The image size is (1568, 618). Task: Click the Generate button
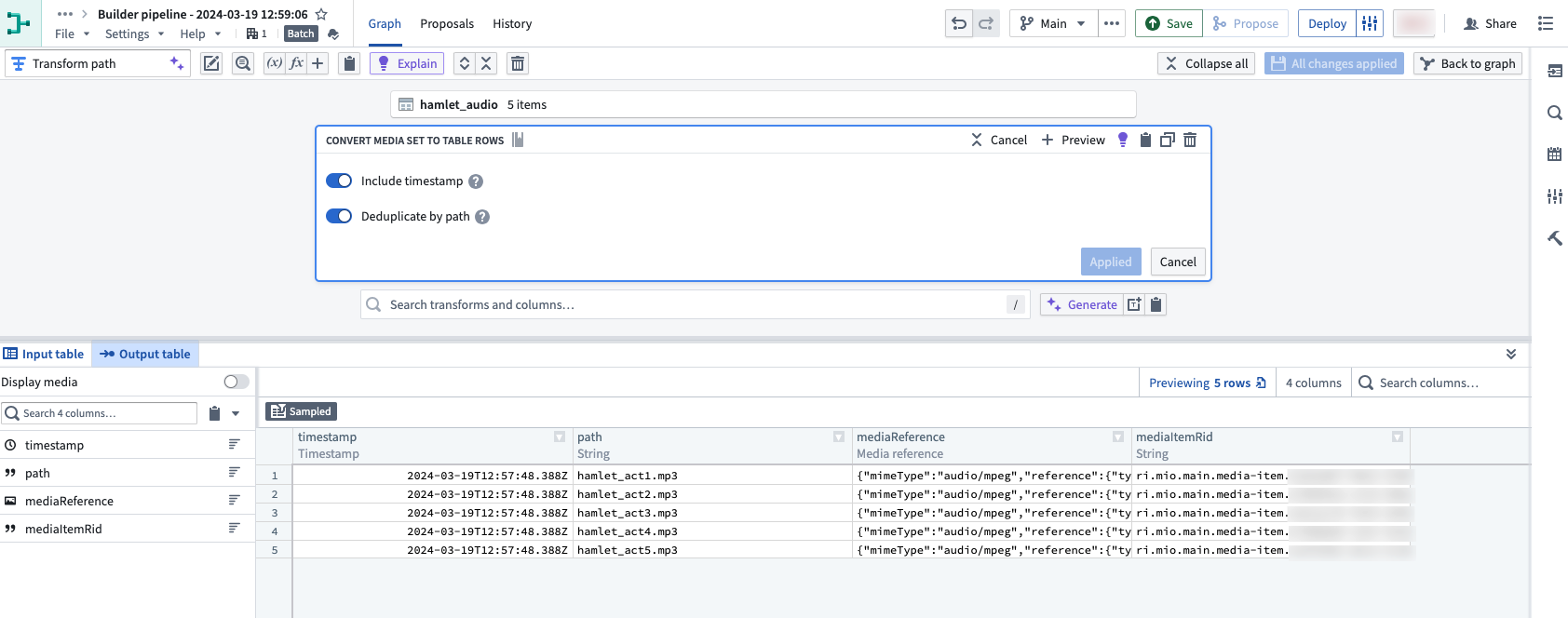click(x=1082, y=304)
